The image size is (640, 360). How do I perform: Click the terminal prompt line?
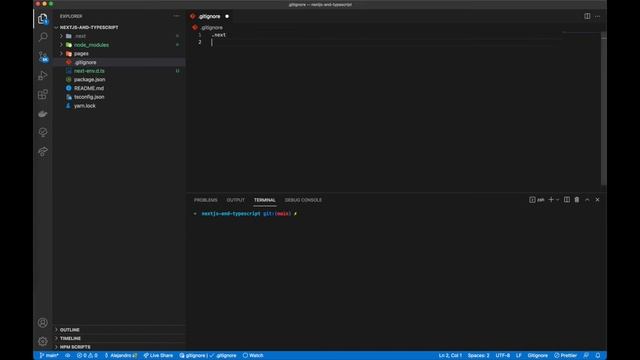[x=246, y=213]
